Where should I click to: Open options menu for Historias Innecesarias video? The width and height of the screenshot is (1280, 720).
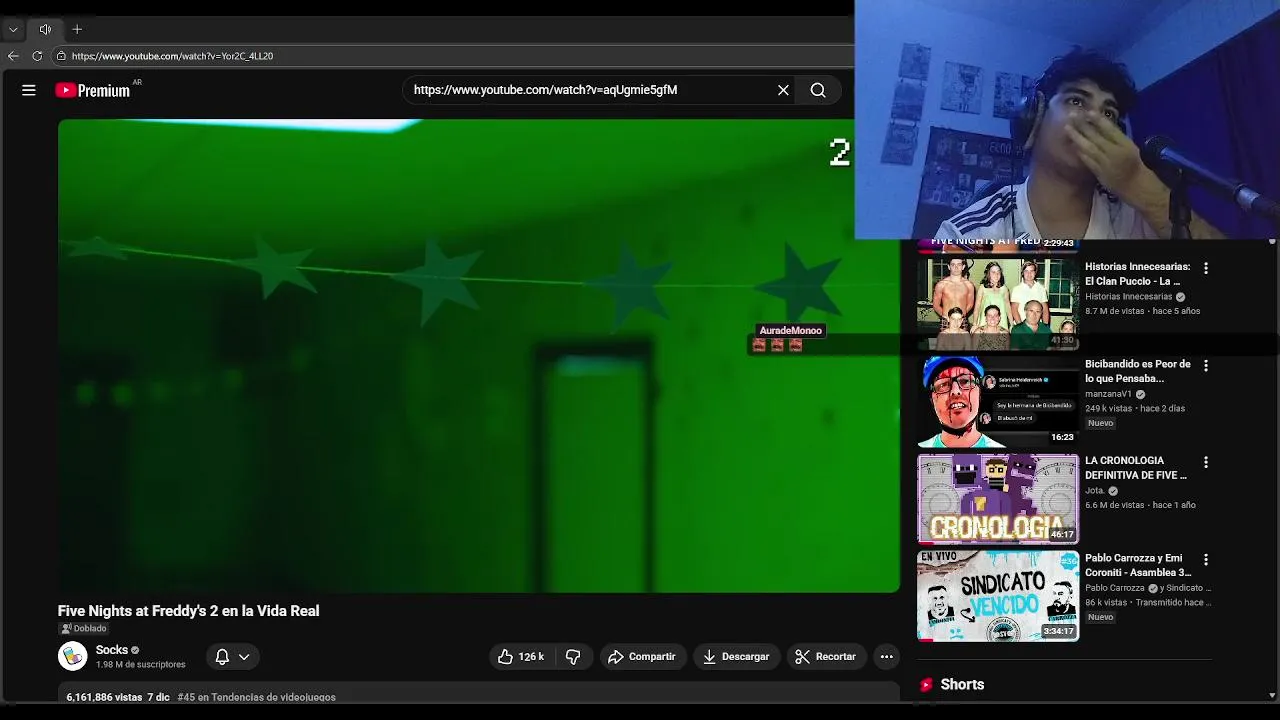point(1206,268)
